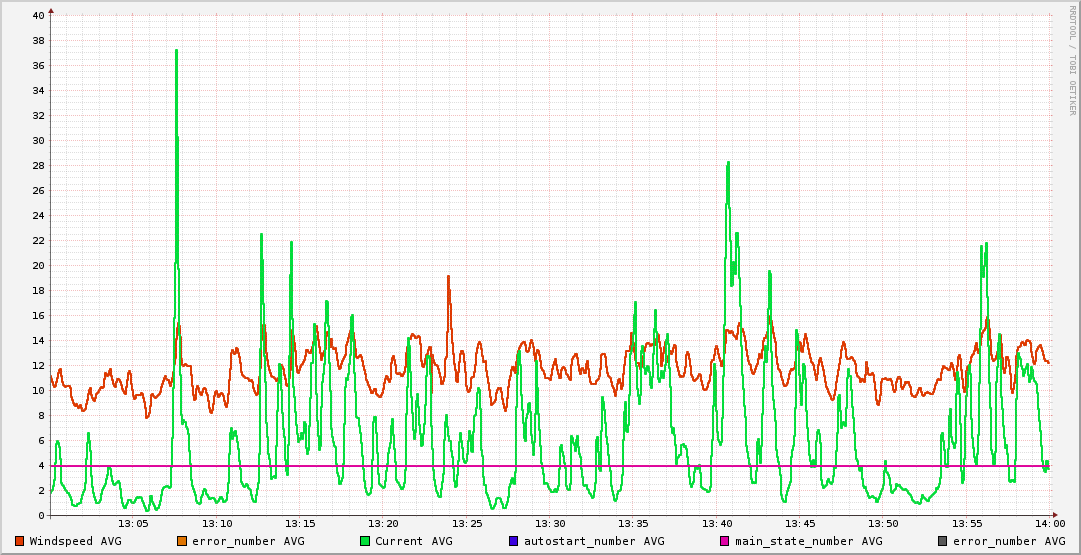Click the red Windspeed AVG legend swatch
1081x555 pixels.
20,541
